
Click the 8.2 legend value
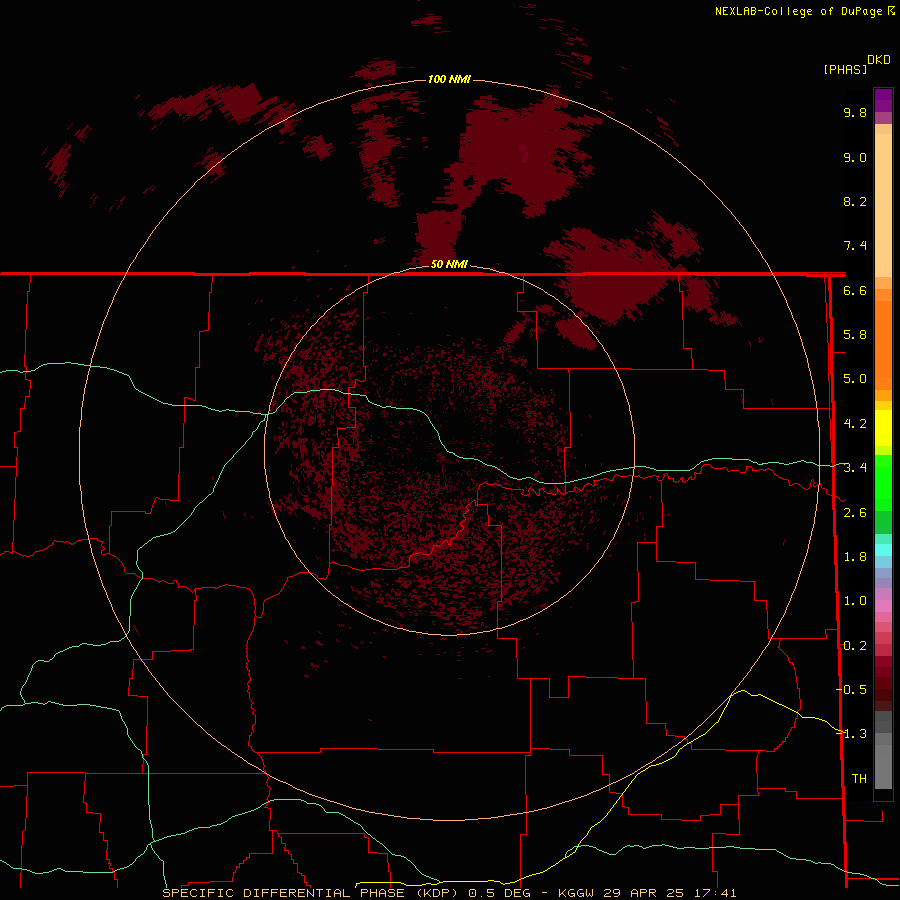click(855, 201)
